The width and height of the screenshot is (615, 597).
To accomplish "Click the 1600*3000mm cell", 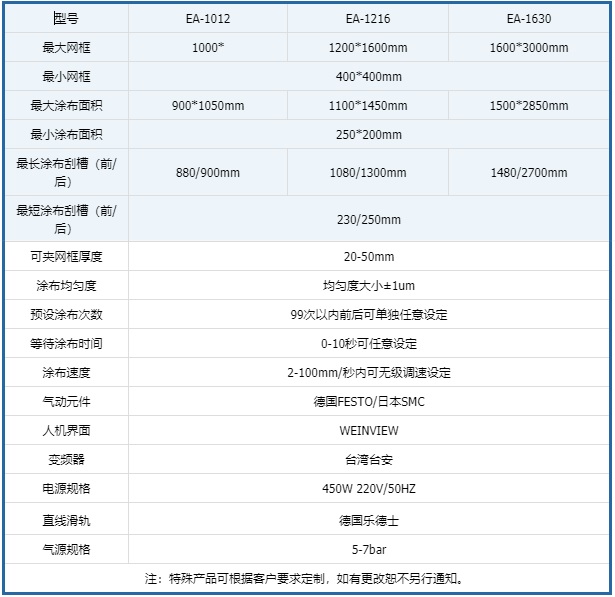I will 528,48.
